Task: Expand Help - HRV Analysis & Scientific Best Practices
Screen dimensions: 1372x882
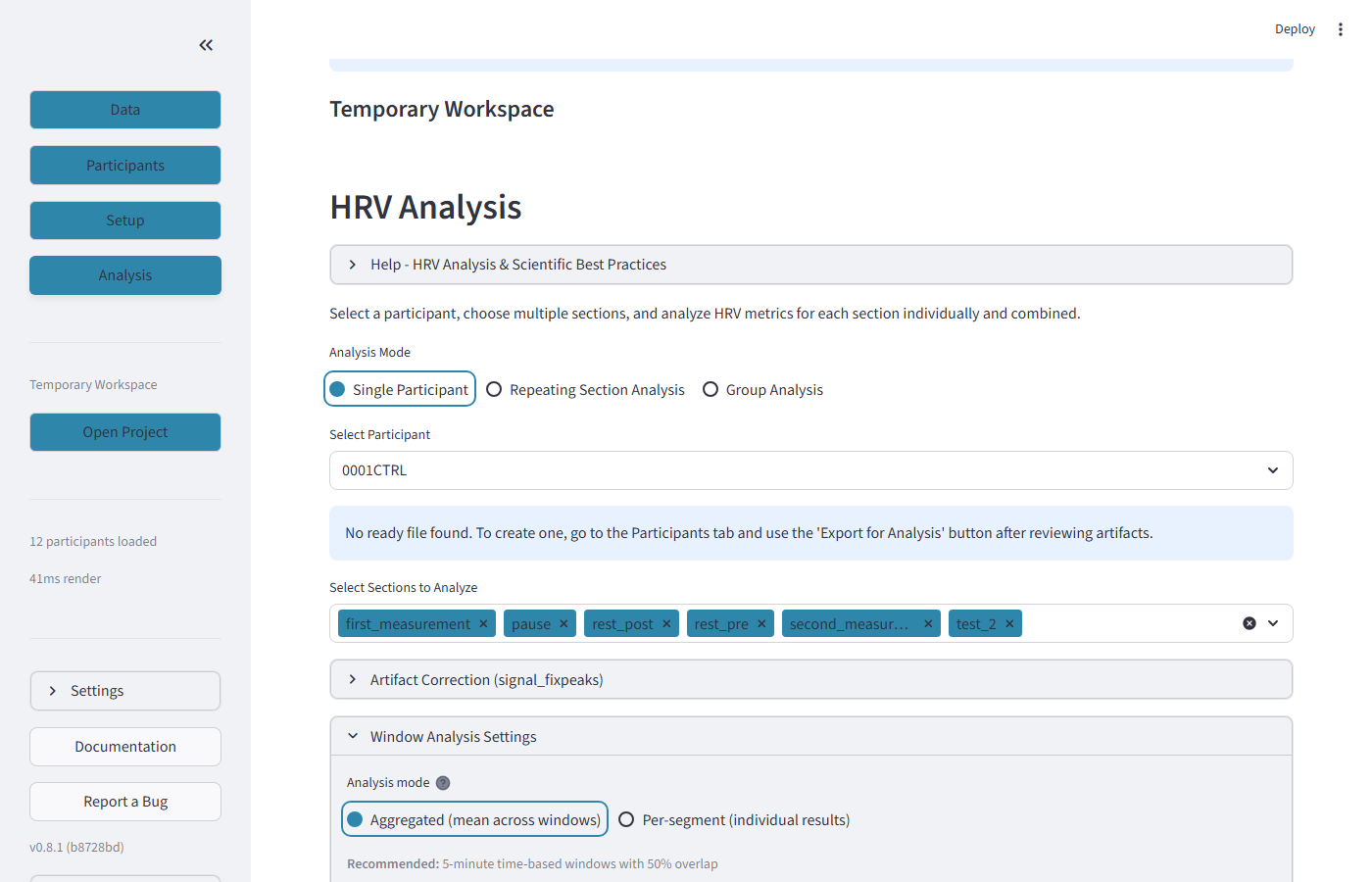Action: pyautogui.click(x=811, y=265)
